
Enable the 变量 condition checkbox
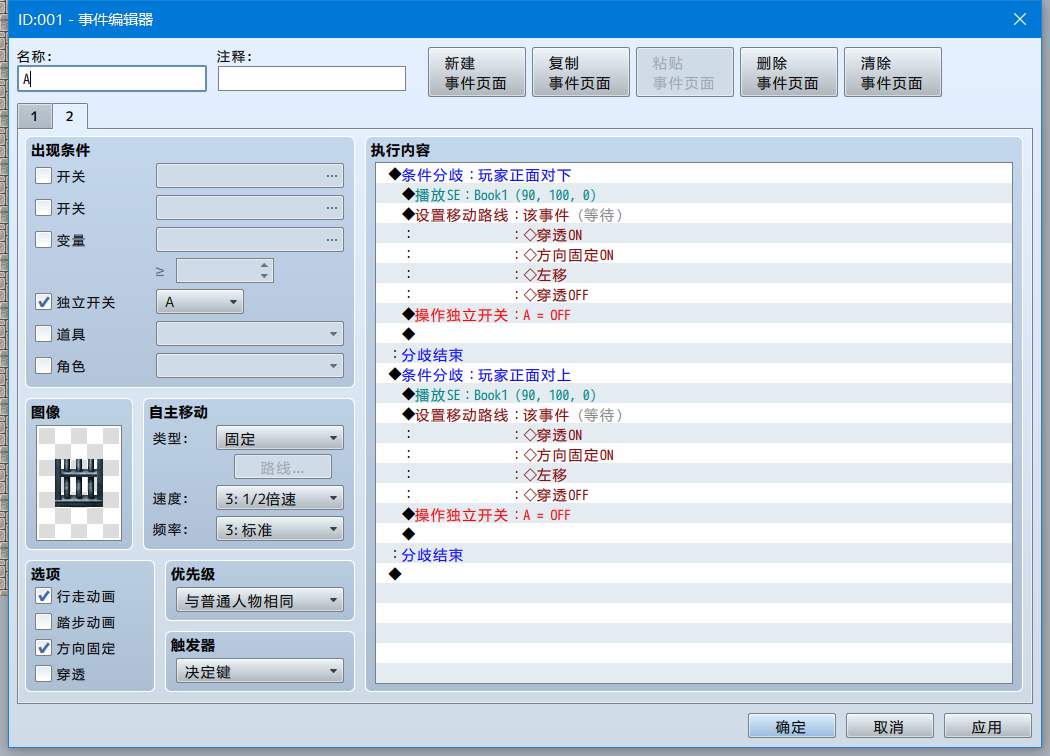pos(44,240)
